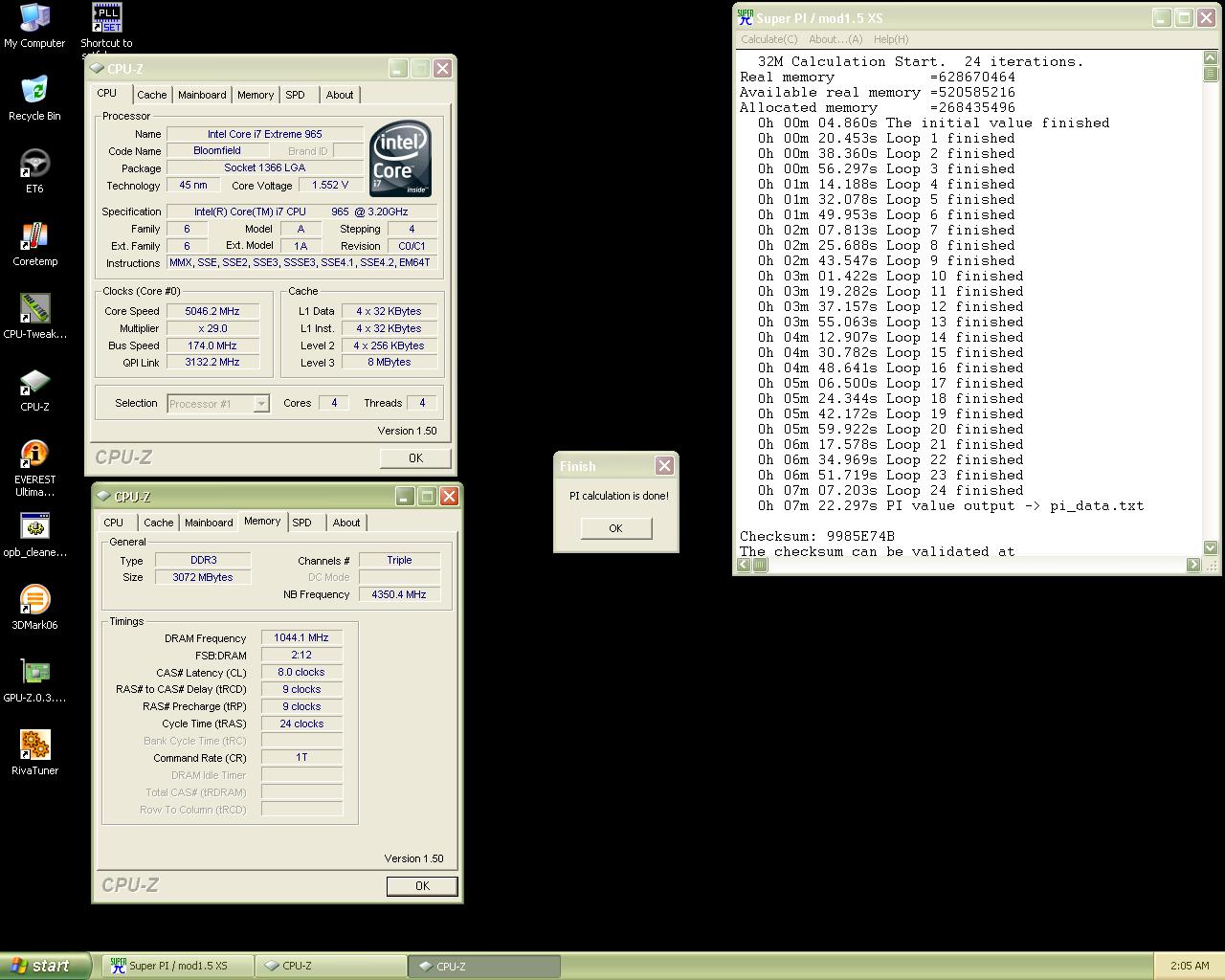The width and height of the screenshot is (1225, 980).
Task: Click Command Rate value 1T
Action: 301,757
